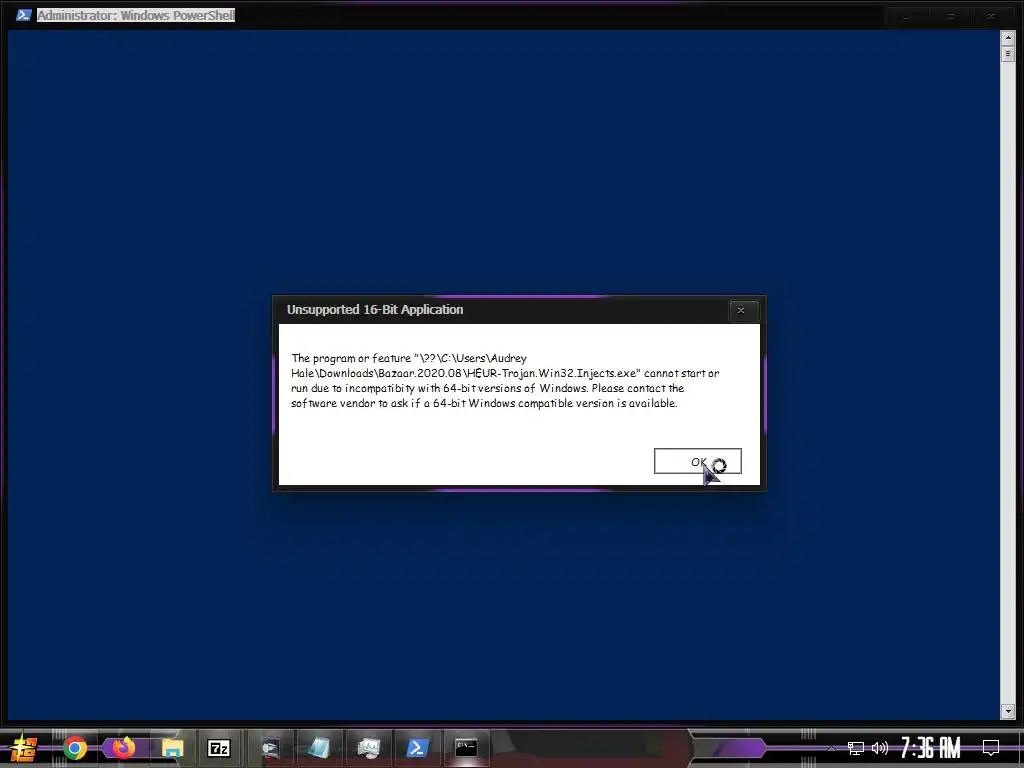Click the 7:36 AM taskbar clock
This screenshot has height=768, width=1024.
(x=931, y=748)
